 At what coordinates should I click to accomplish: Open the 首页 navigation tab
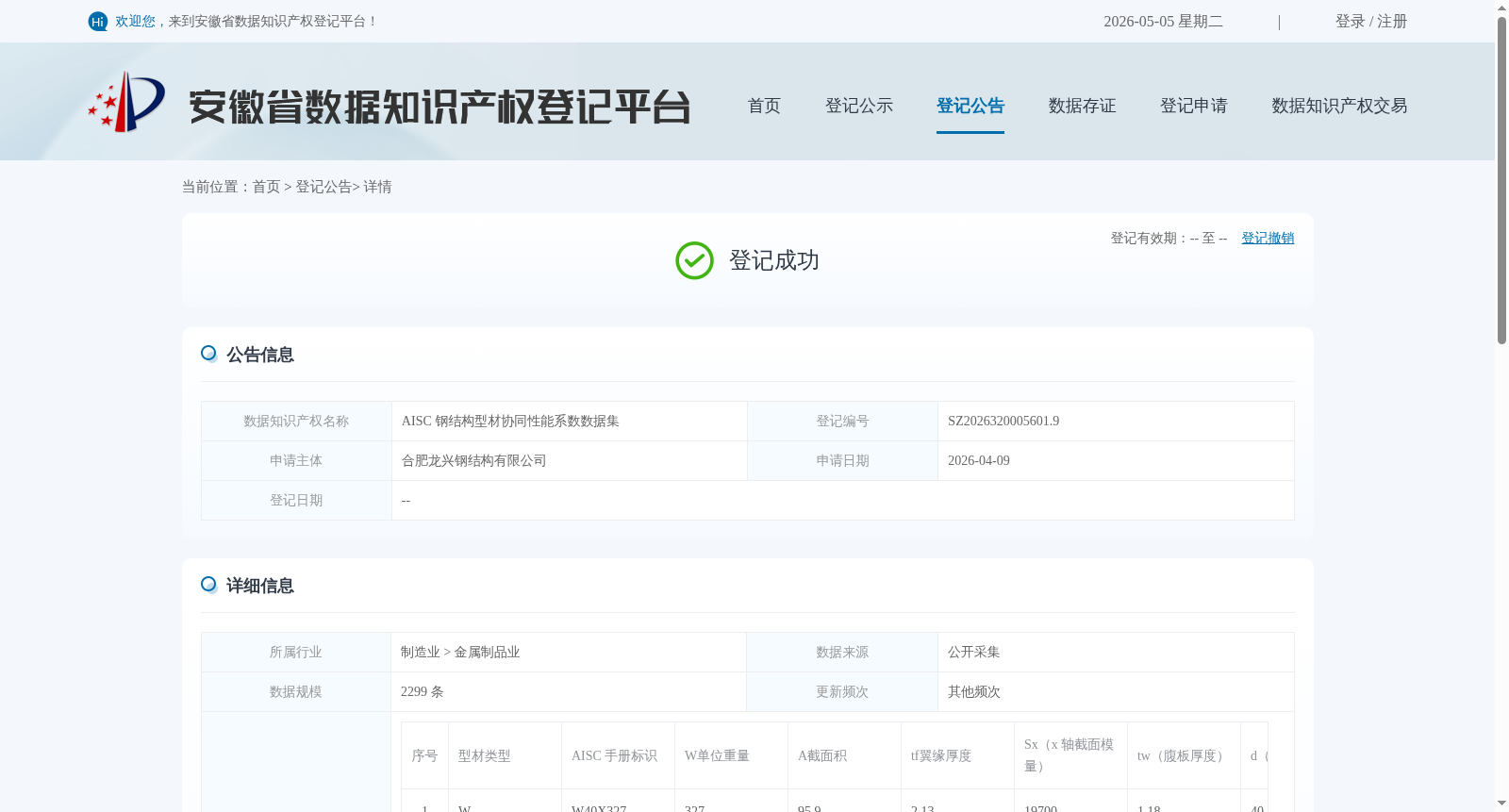click(x=764, y=106)
